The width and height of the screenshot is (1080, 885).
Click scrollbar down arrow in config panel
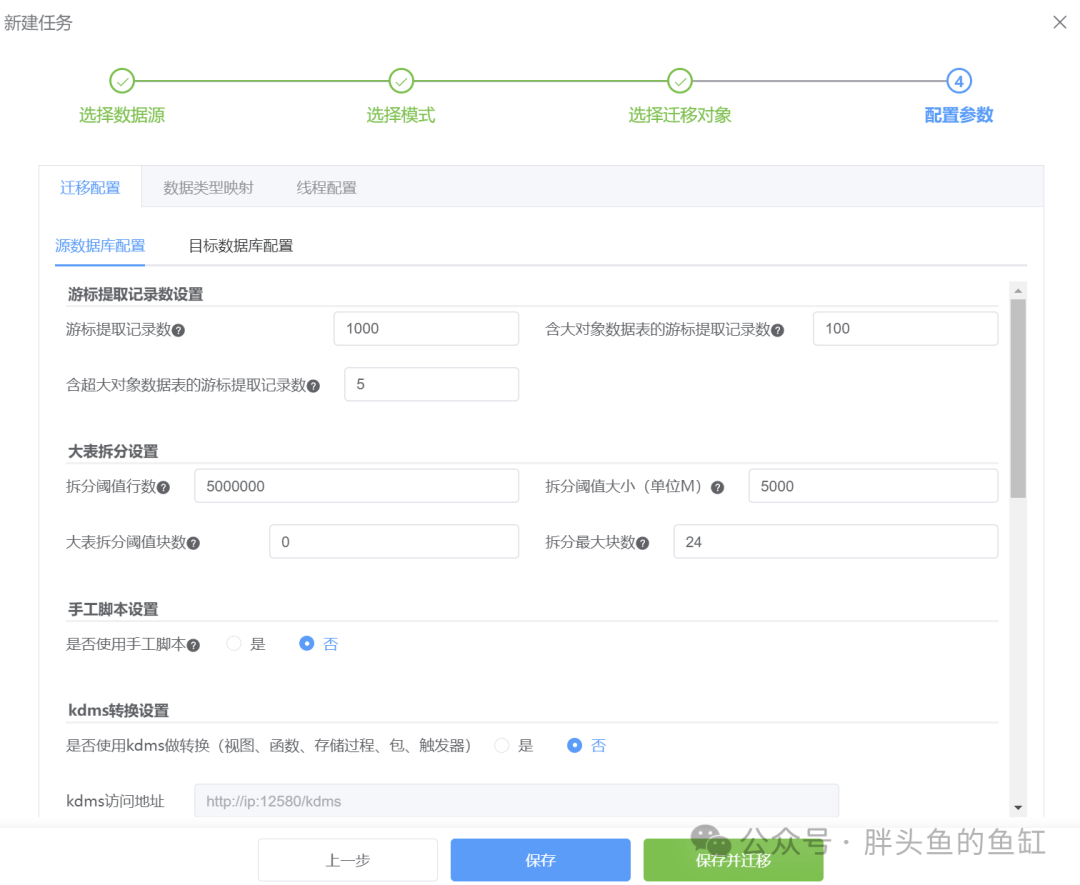(x=1018, y=807)
